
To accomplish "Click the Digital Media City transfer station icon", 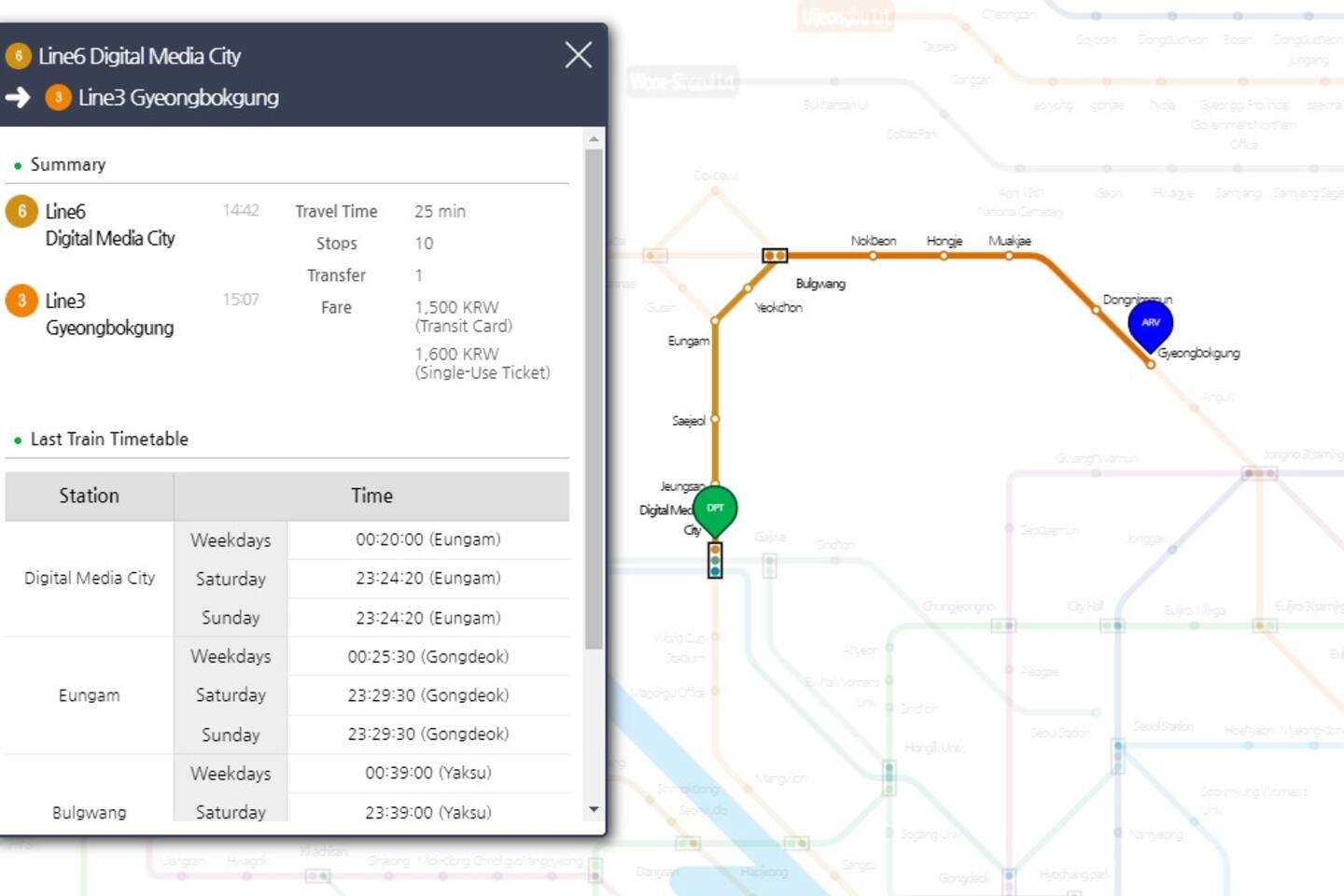I will tap(715, 560).
